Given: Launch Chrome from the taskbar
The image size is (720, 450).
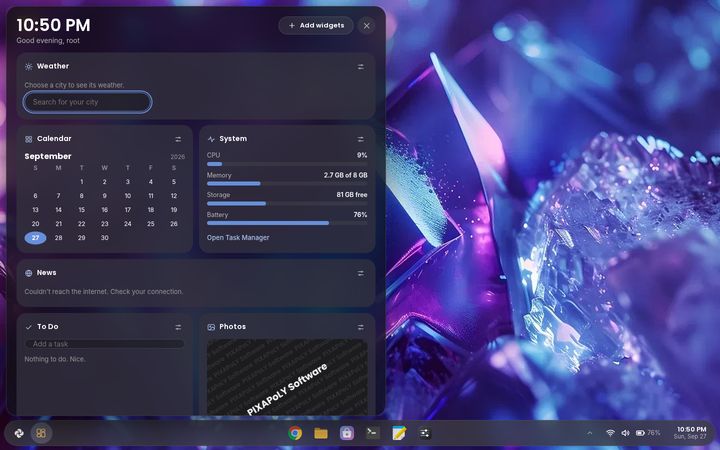Looking at the screenshot, I should 295,433.
